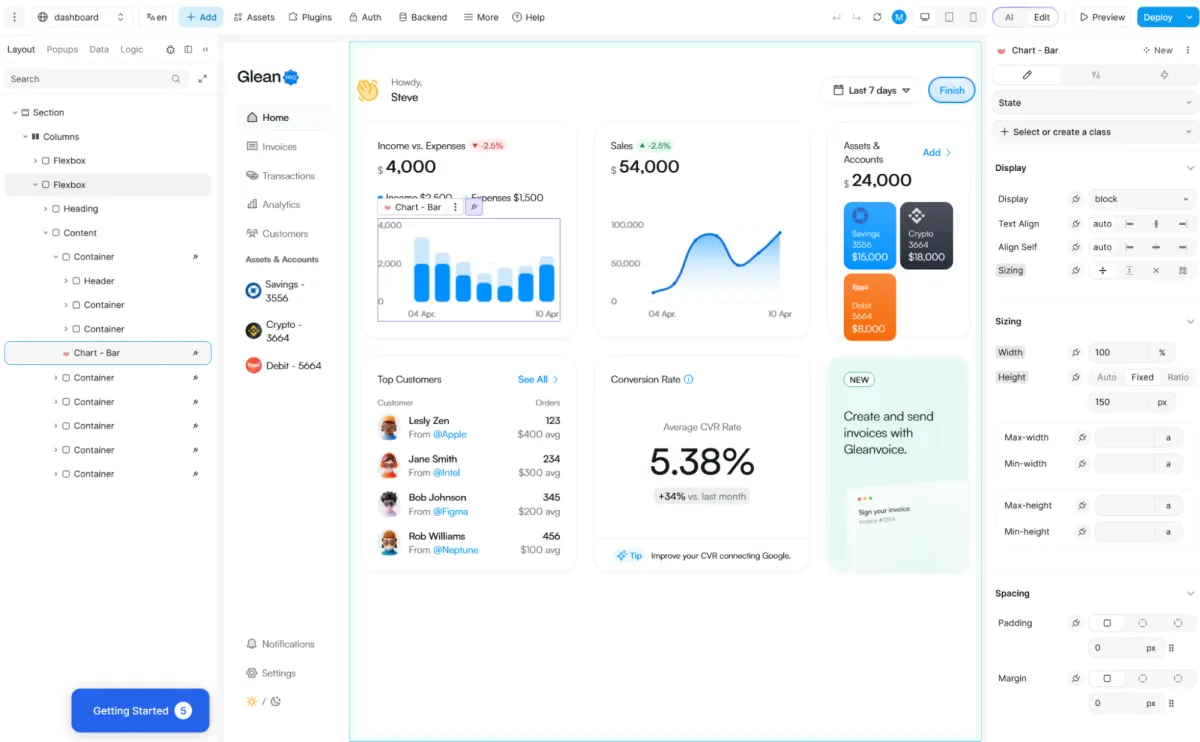The image size is (1200, 742).
Task: Open the pencil style tab in right panel
Action: (x=1027, y=75)
